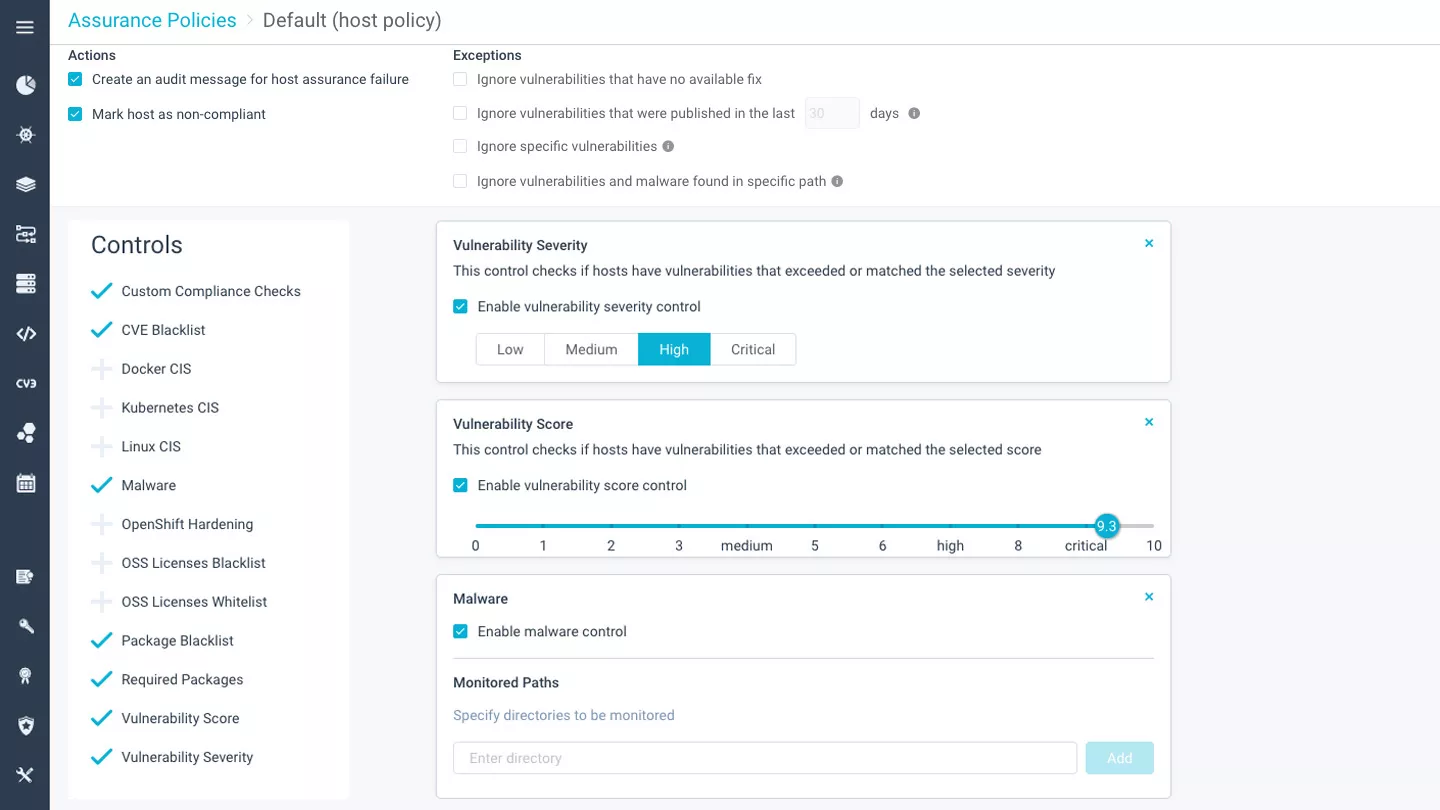This screenshot has width=1440, height=810.
Task: Click the 'Monitored Paths' heading
Action: pyautogui.click(x=506, y=682)
